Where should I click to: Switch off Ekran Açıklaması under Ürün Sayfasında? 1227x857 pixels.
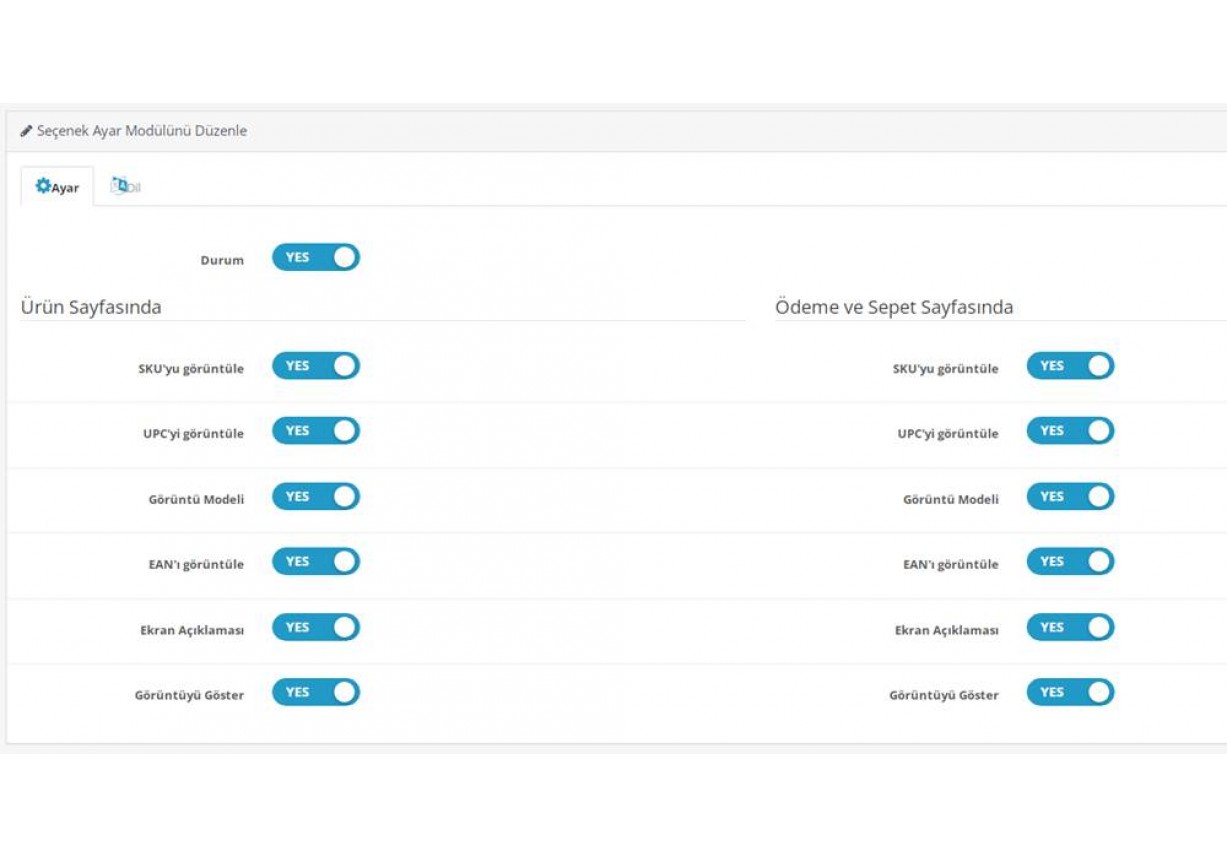click(315, 628)
